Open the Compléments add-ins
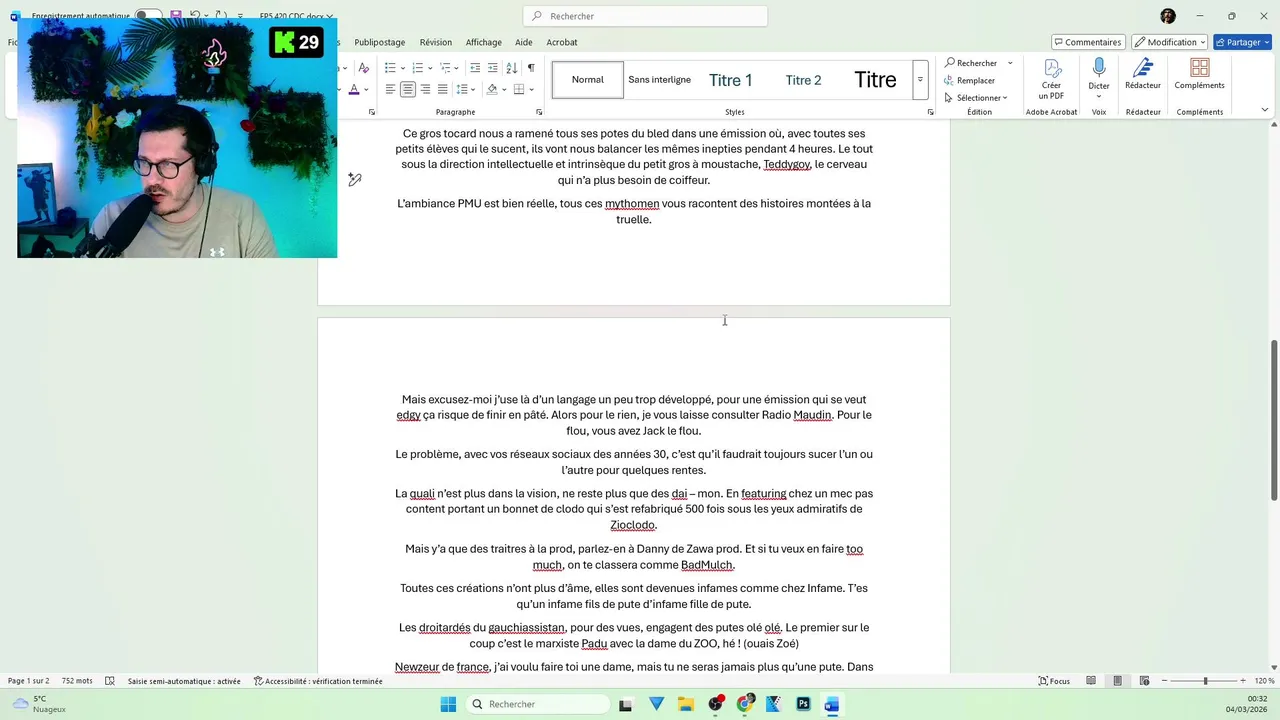 1199,73
